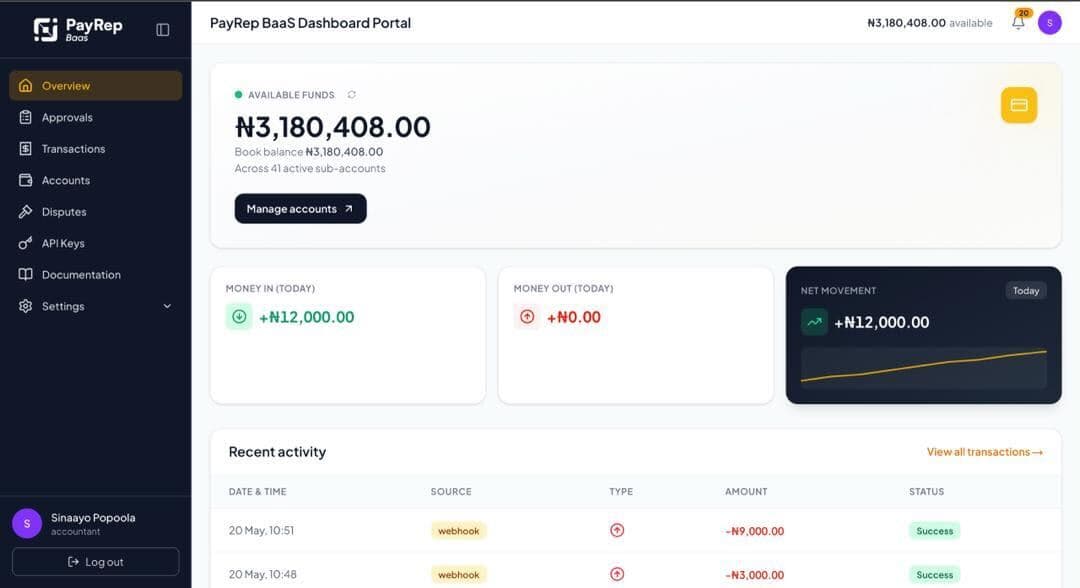This screenshot has width=1080, height=588.
Task: Open the Overview page
Action: [96, 86]
